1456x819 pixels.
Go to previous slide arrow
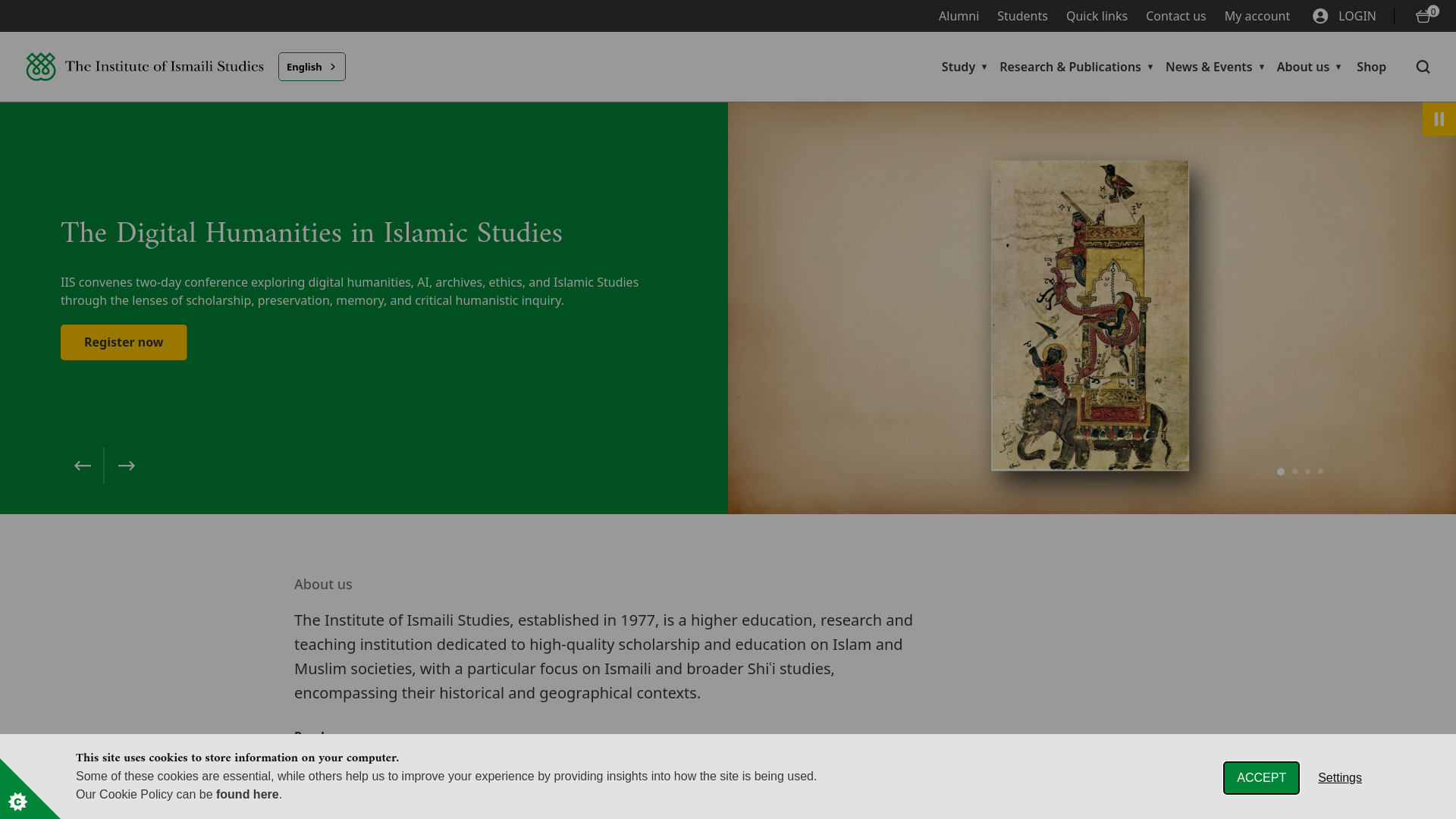[83, 466]
